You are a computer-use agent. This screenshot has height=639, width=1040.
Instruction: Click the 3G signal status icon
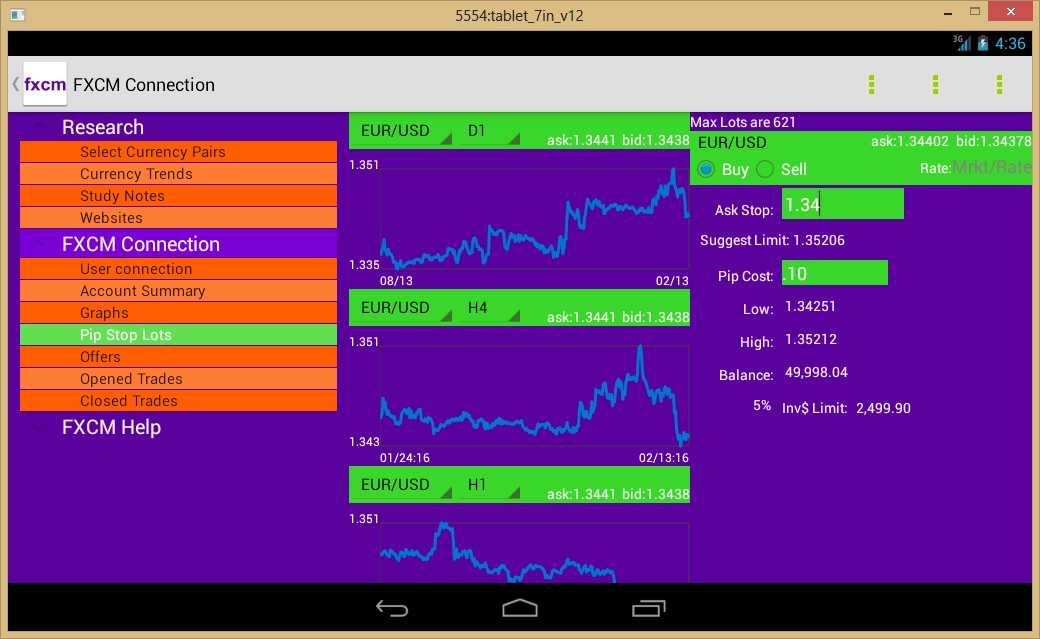coord(962,43)
